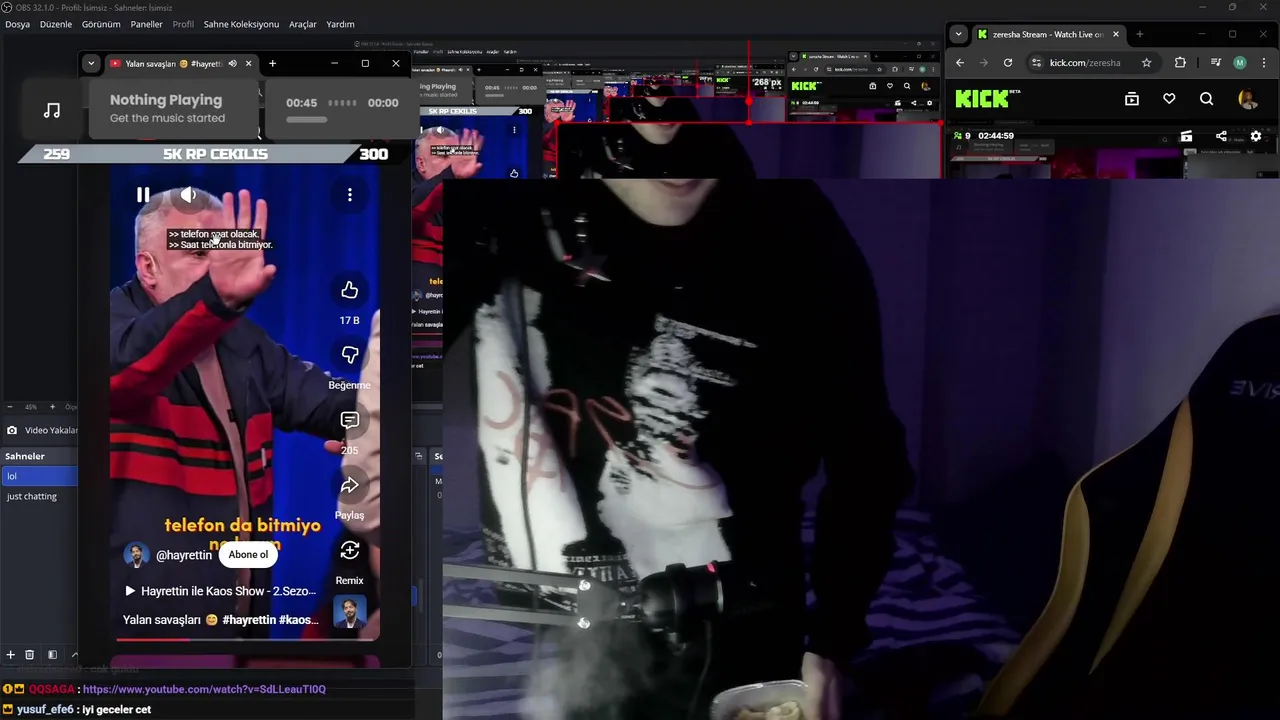Screen dimensions: 1280x720
Task: Pause the YouTube Shorts video
Action: point(143,195)
